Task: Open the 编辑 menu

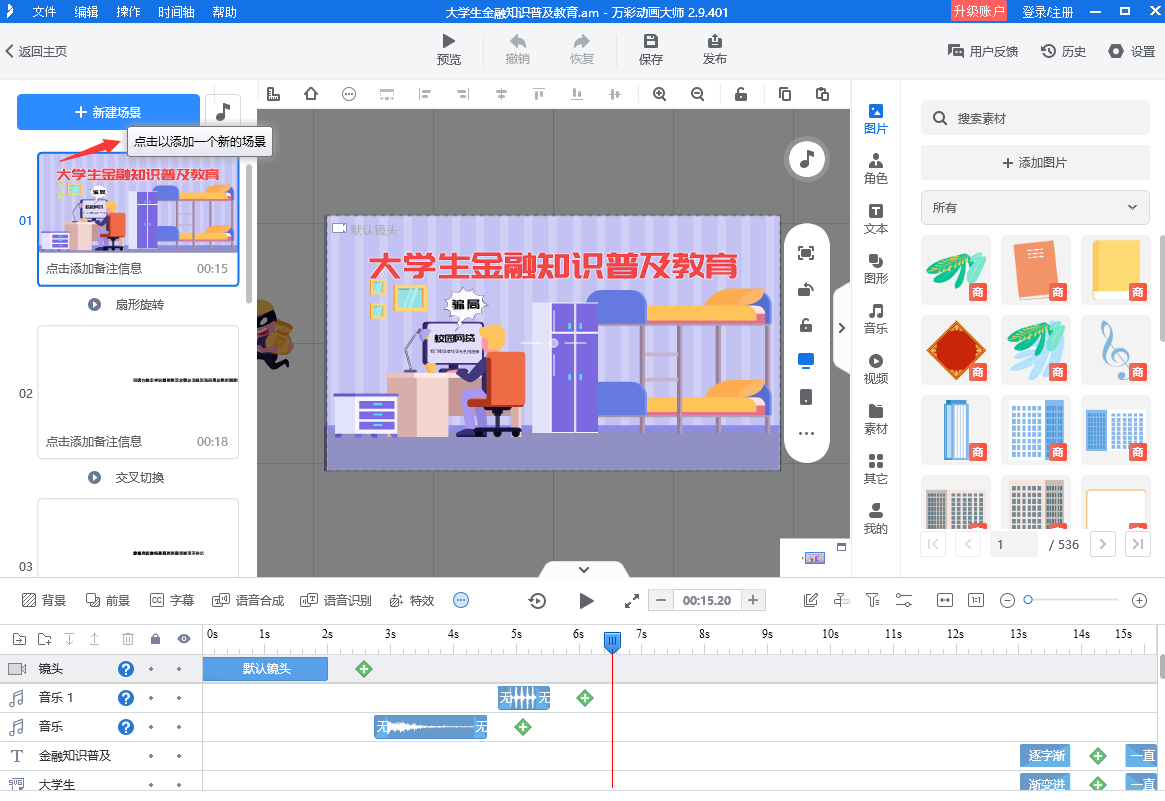Action: [x=86, y=13]
